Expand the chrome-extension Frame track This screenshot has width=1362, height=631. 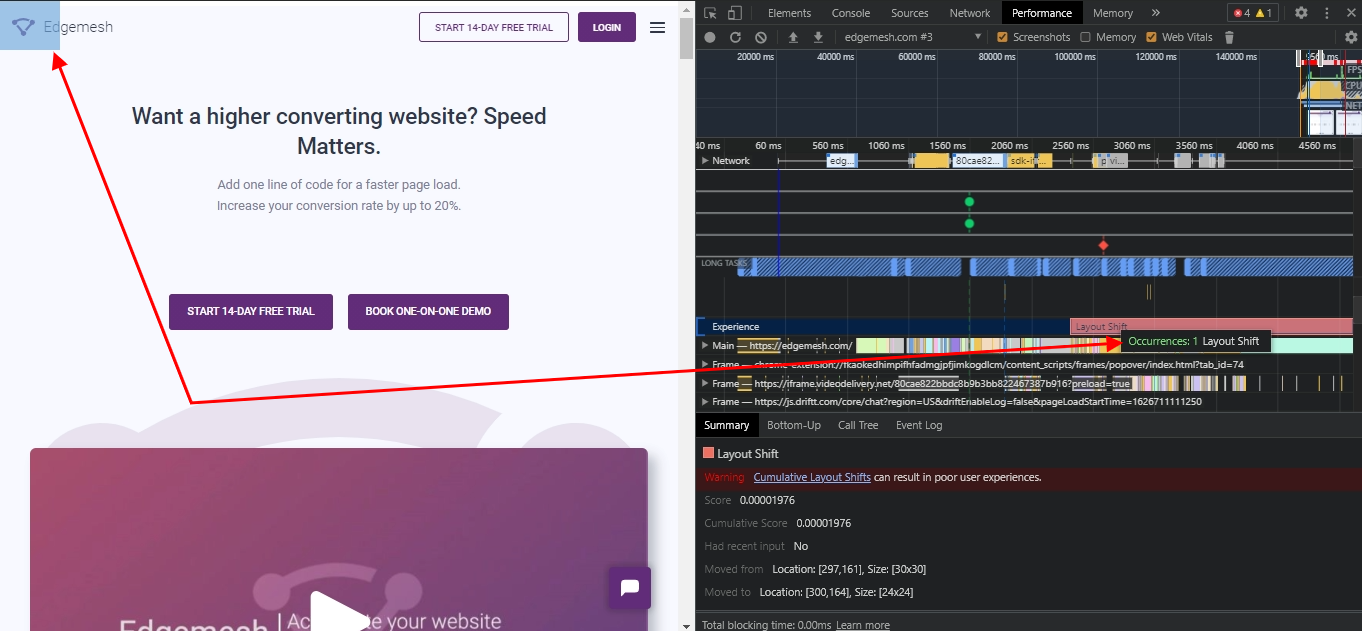(705, 365)
